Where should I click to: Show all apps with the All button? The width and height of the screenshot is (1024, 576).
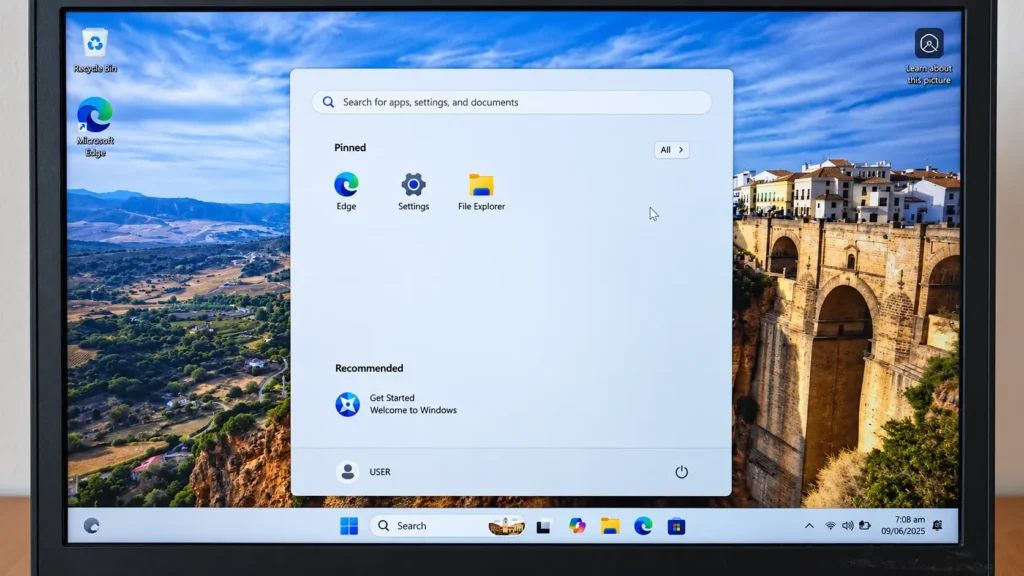point(671,150)
